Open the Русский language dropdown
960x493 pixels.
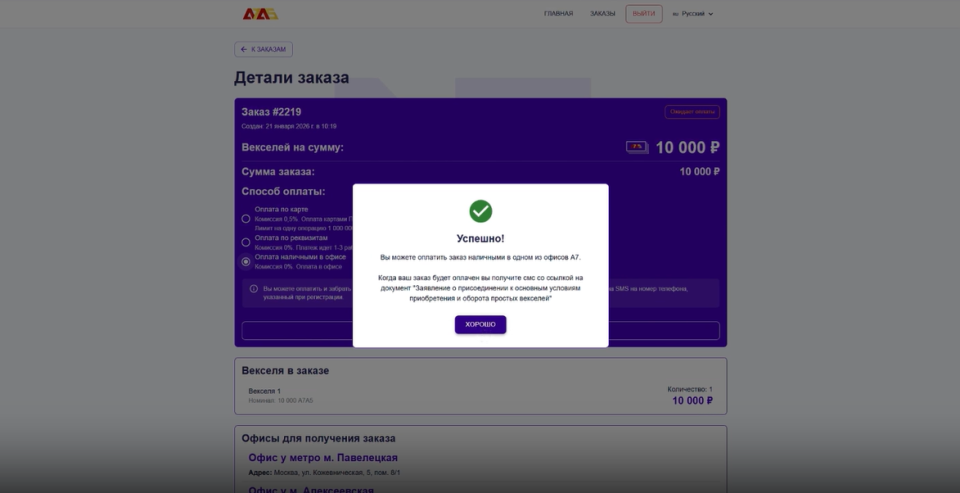pos(693,13)
